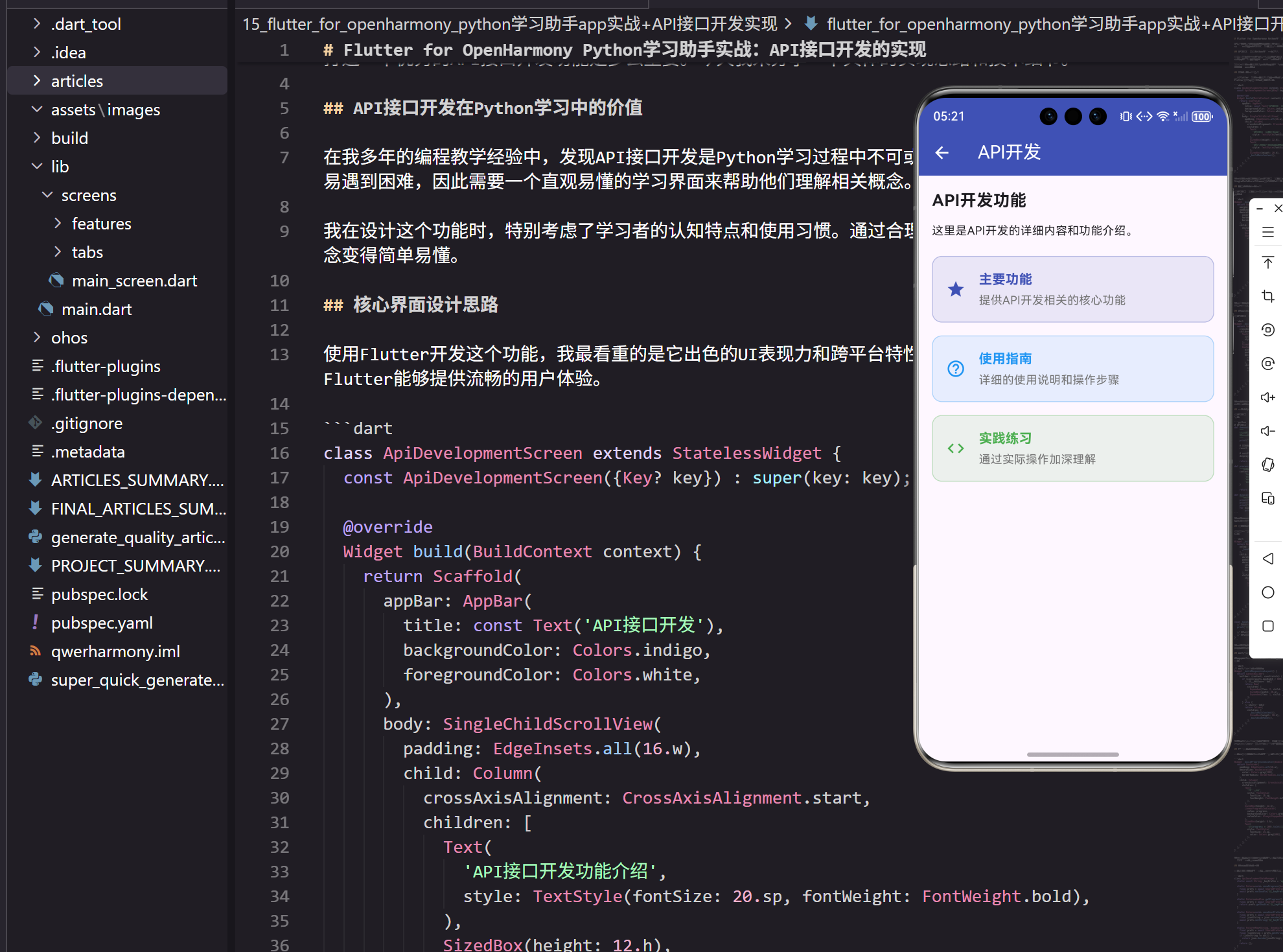
Task: Tap the 实践练习 card in the app
Action: click(1072, 448)
